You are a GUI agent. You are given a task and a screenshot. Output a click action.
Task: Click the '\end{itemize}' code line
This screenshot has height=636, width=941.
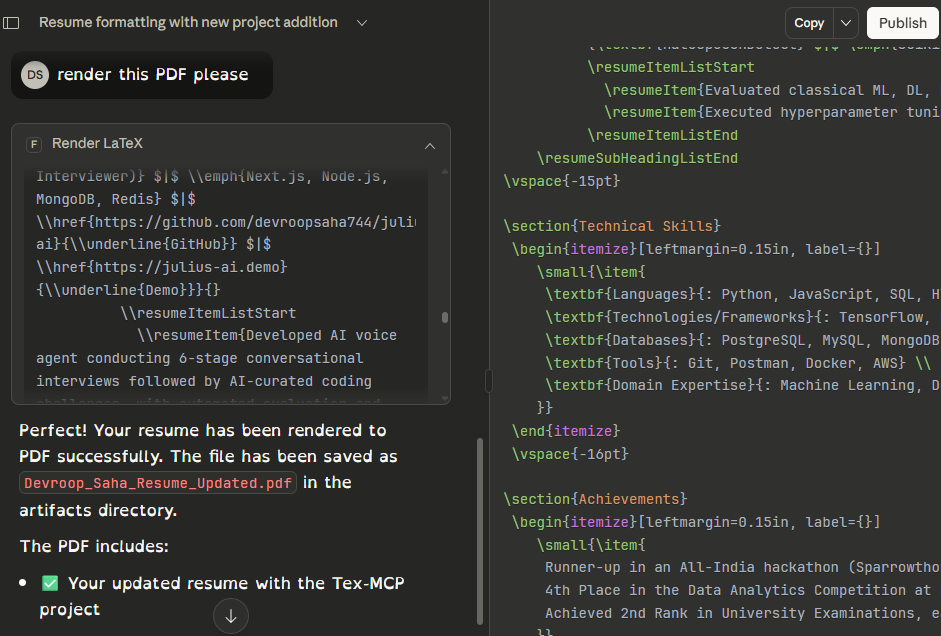(x=565, y=431)
